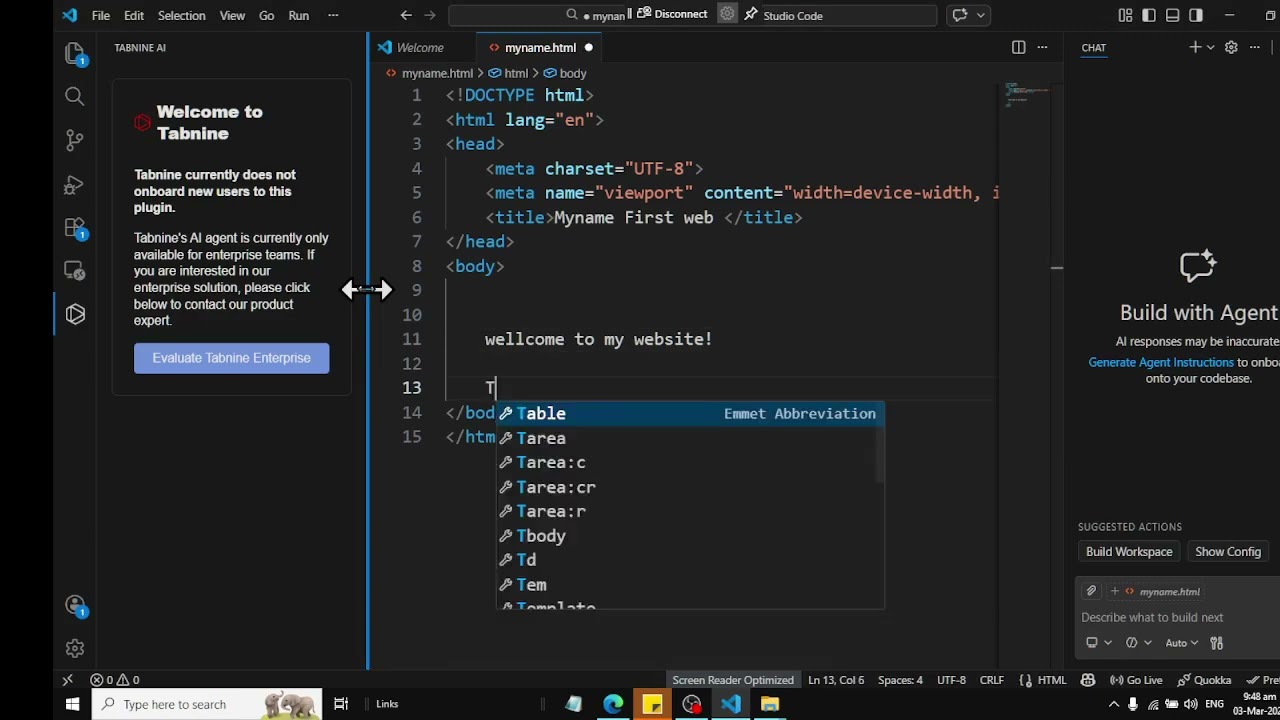Open the Edit menu

134,15
